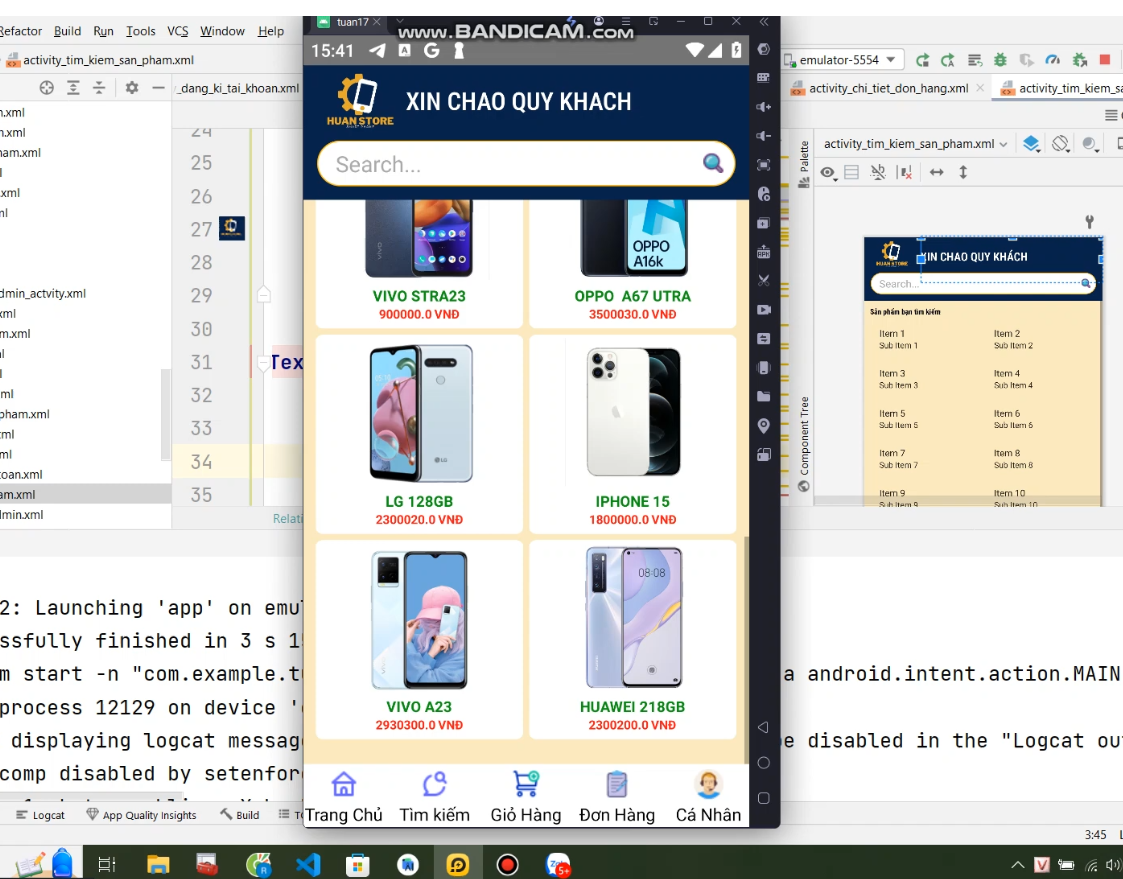
Task: Start screen recording from emulator sidebar
Action: (x=764, y=309)
